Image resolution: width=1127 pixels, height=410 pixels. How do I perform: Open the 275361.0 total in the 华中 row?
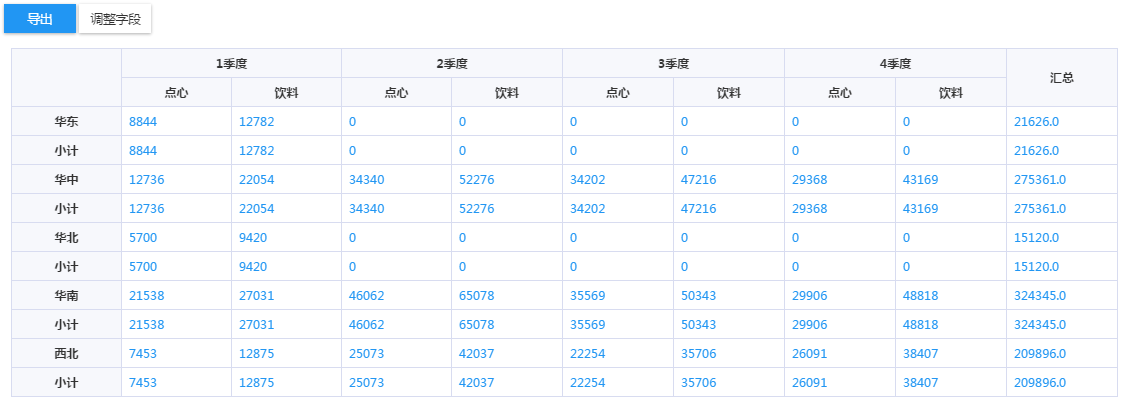[x=1042, y=179]
